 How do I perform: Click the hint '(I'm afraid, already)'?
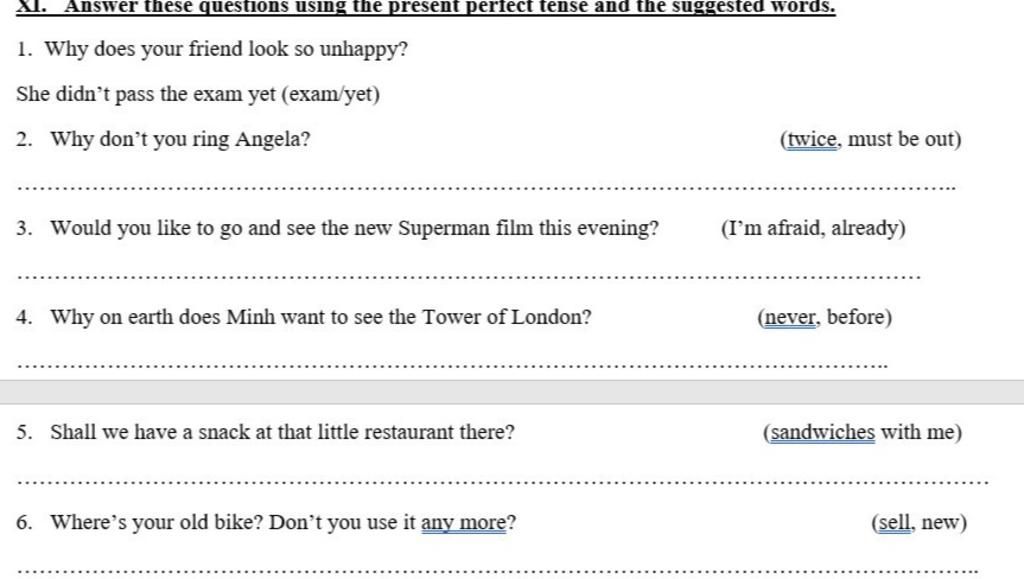click(x=813, y=228)
